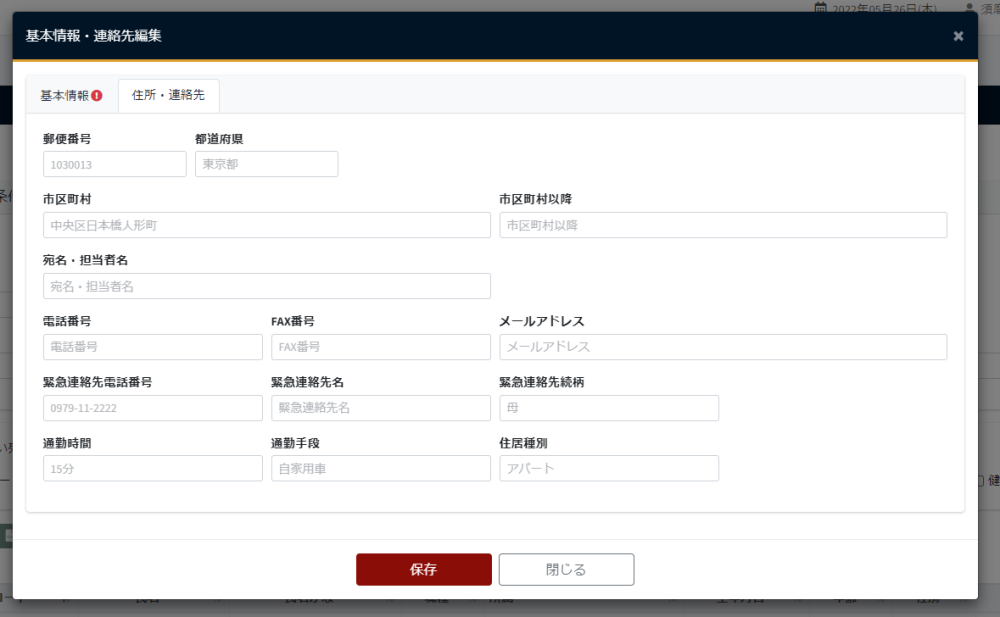Viewport: 1000px width, 617px height.
Task: Select the 都道府県 field showing 東京都
Action: pos(266,164)
